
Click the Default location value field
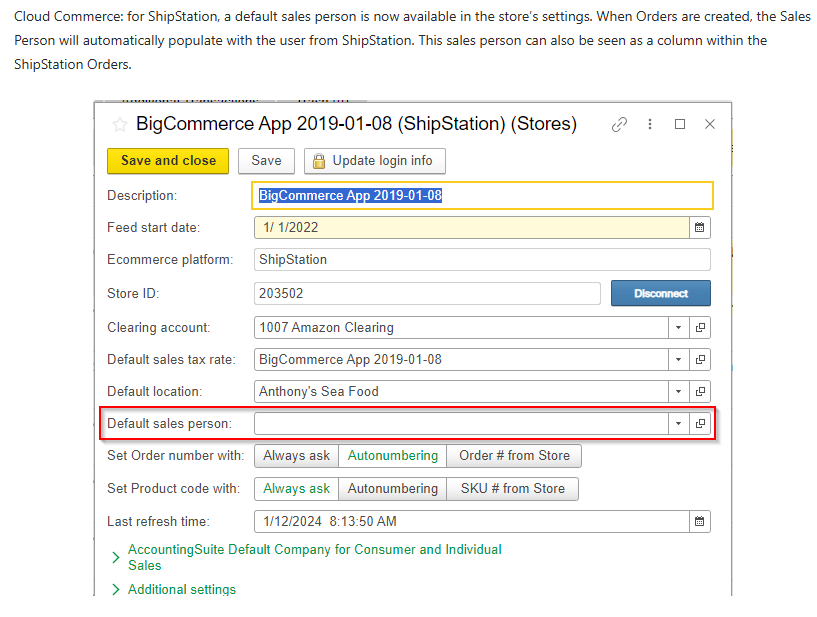[x=461, y=391]
